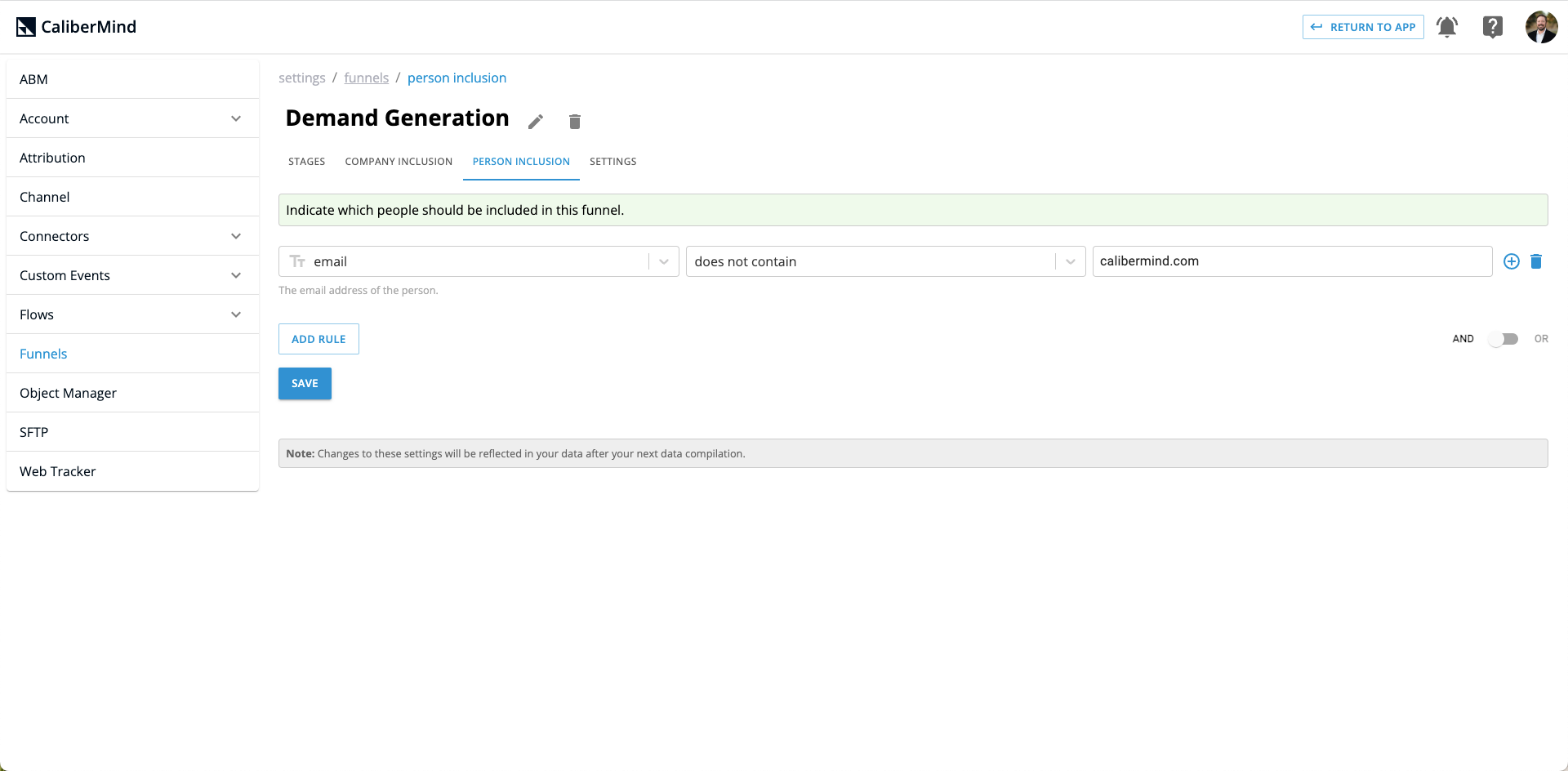
Task: Open ABM in the sidebar
Action: click(132, 79)
